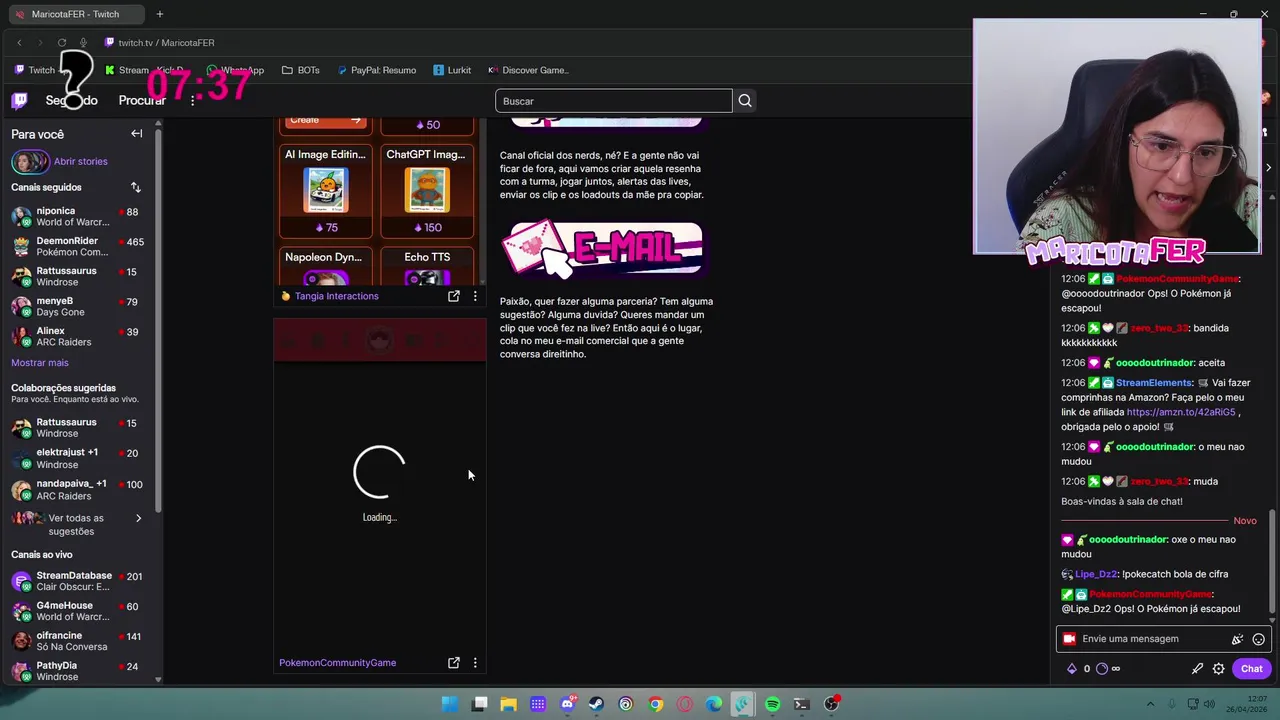This screenshot has width=1280, height=720.
Task: Open Steam from the taskbar
Action: pyautogui.click(x=596, y=704)
